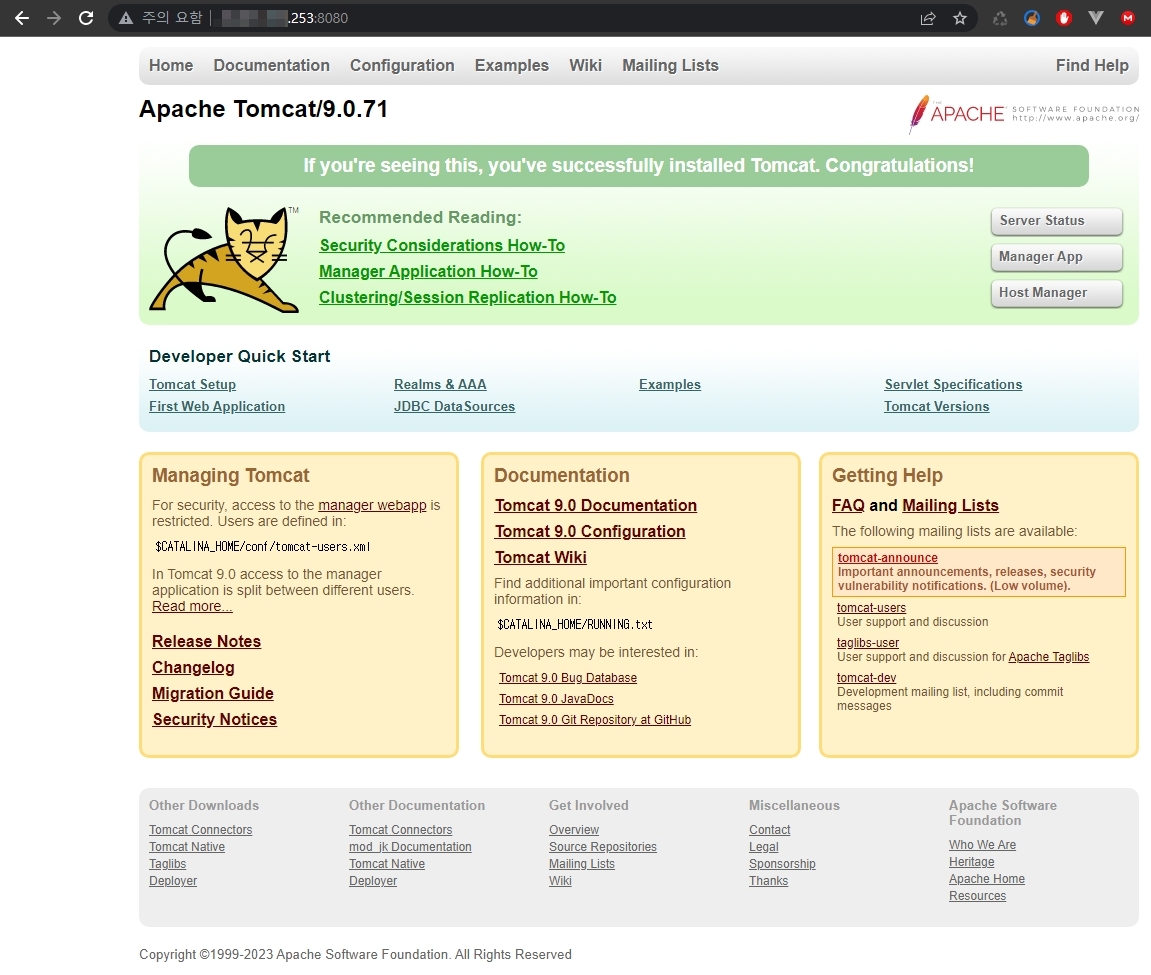This screenshot has width=1151, height=975.
Task: Open the FAQ link in Getting Help
Action: pos(848,506)
